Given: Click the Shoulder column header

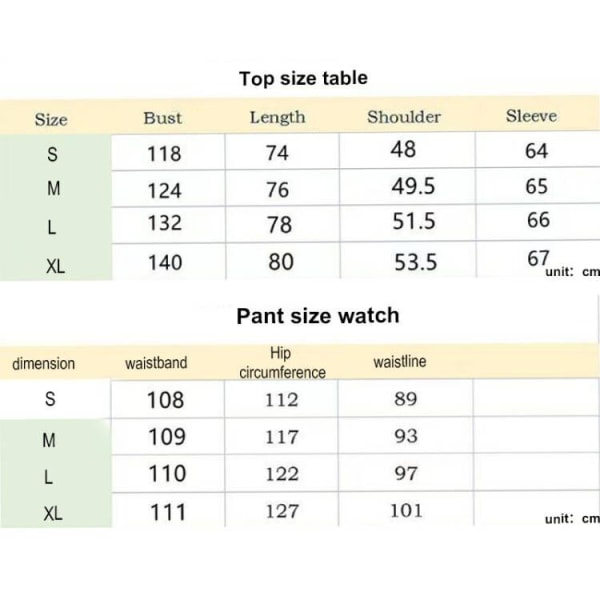Looking at the screenshot, I should coord(404,117).
